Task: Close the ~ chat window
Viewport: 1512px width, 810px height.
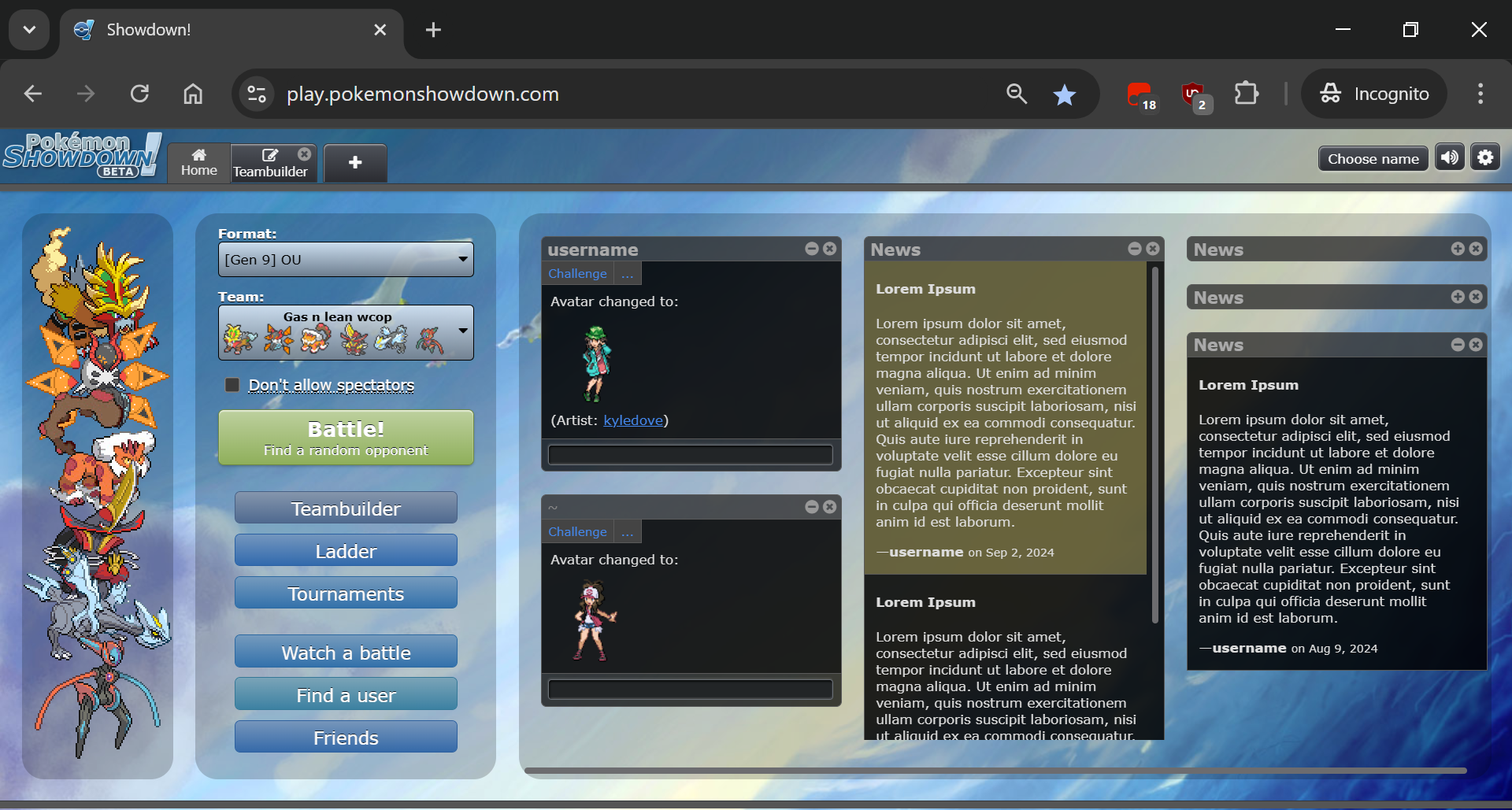Action: (x=830, y=507)
